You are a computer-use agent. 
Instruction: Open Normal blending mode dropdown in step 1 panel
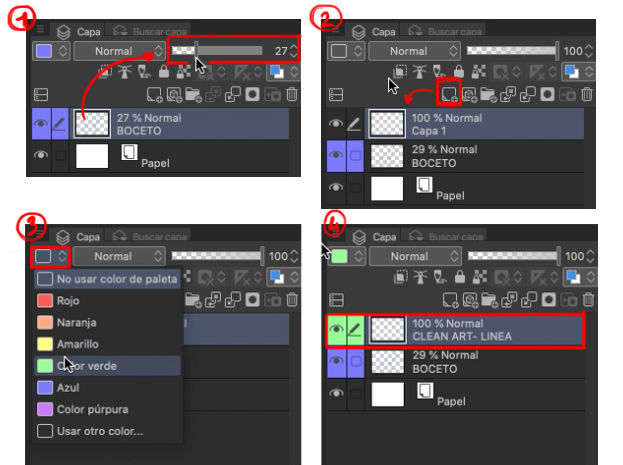pos(119,51)
